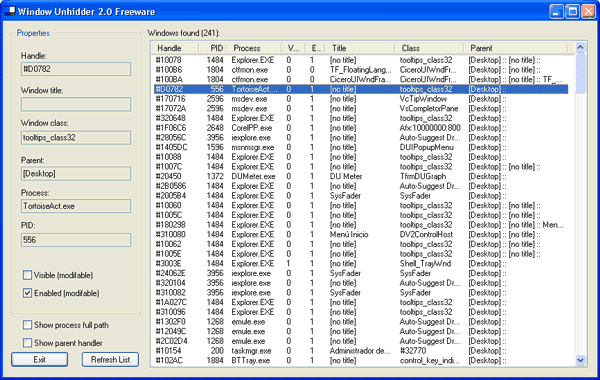Select row #2005B4 SysFader

point(361,196)
